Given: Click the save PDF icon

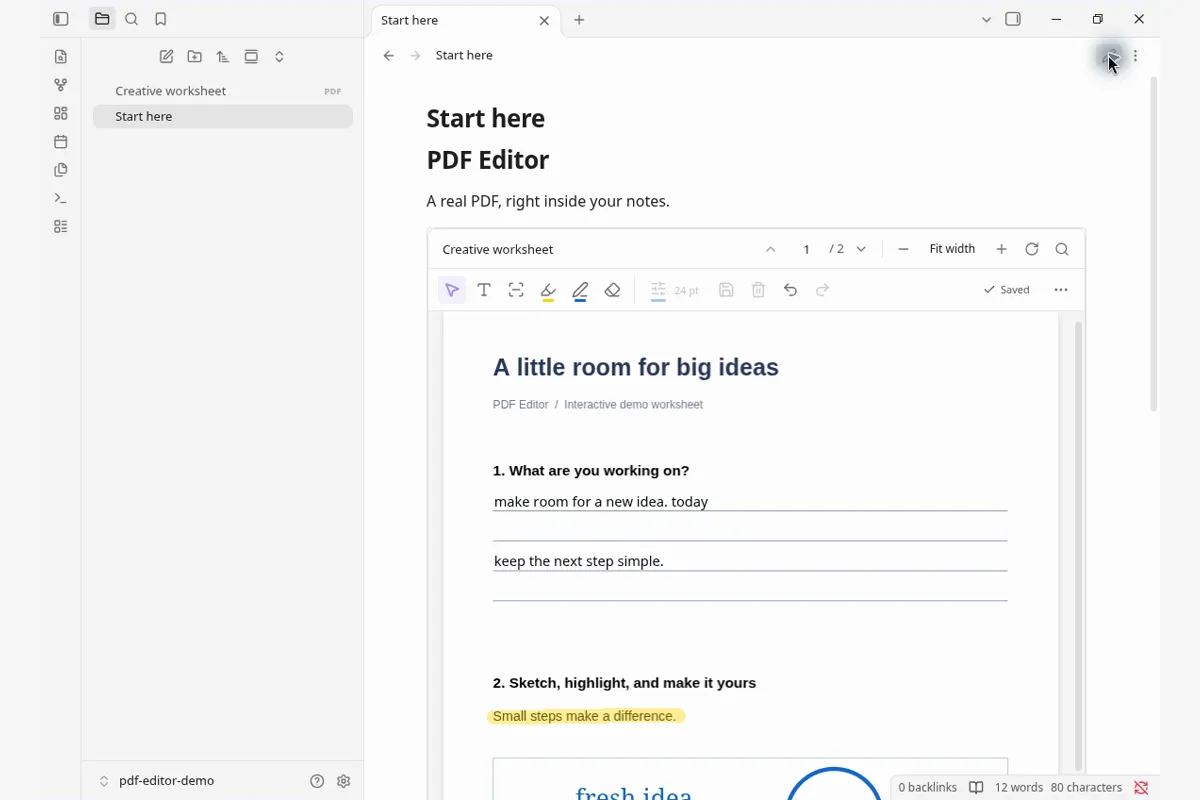Looking at the screenshot, I should pos(727,290).
